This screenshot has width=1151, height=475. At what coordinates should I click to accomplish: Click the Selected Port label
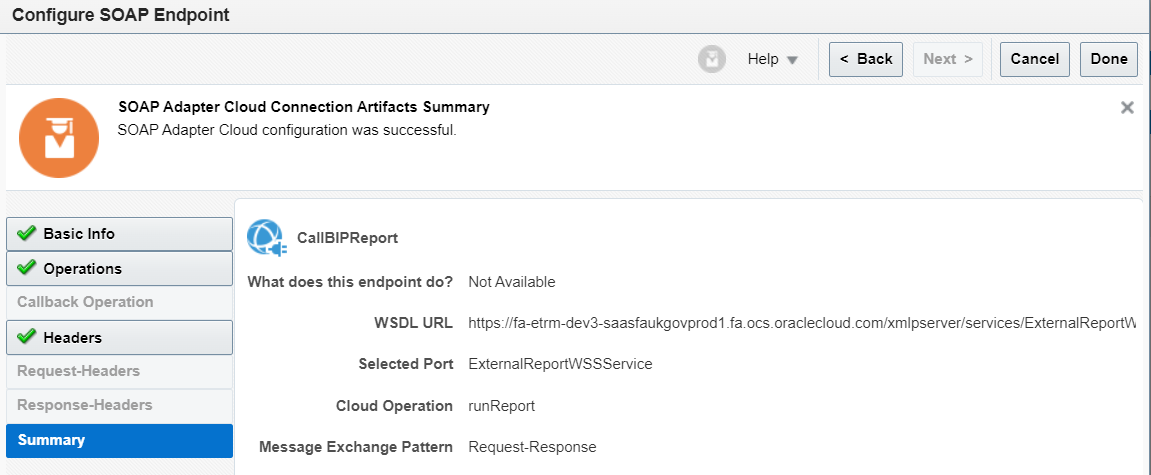pyautogui.click(x=406, y=364)
